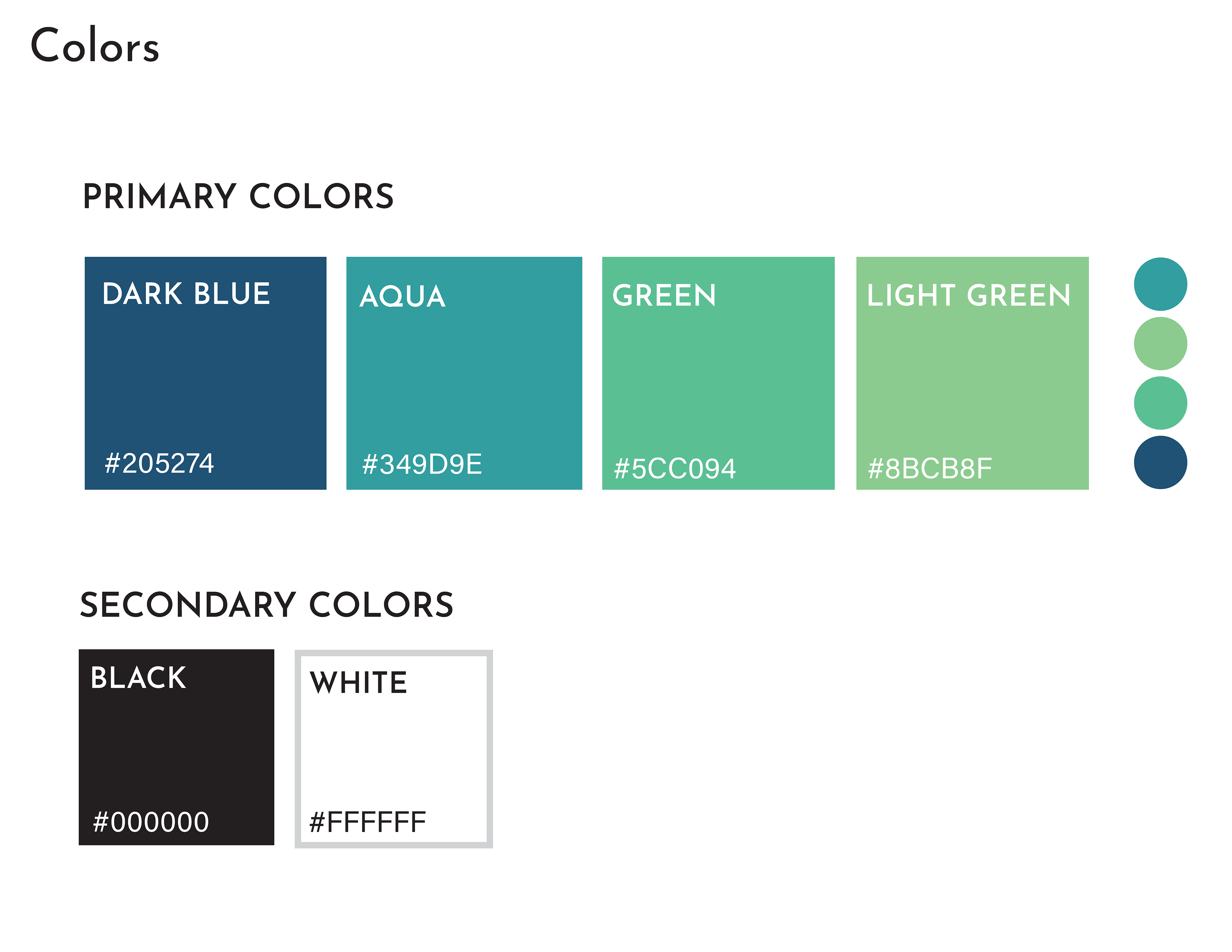Click the dark blue circle dot
This screenshot has width=1232, height=952.
tap(1160, 462)
